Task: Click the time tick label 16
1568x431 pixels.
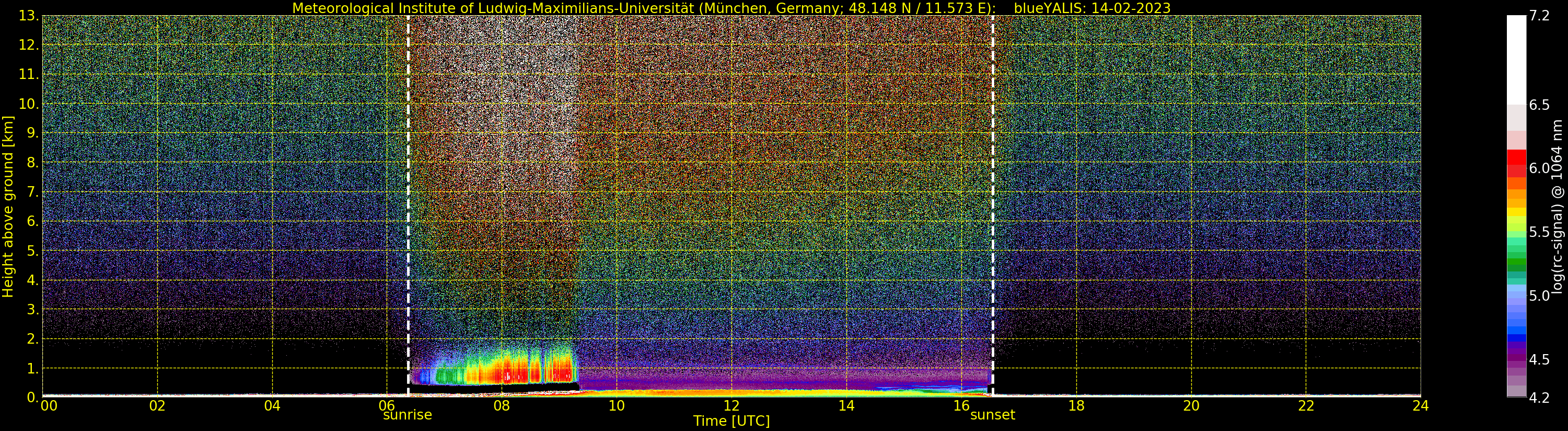Action: tap(961, 405)
